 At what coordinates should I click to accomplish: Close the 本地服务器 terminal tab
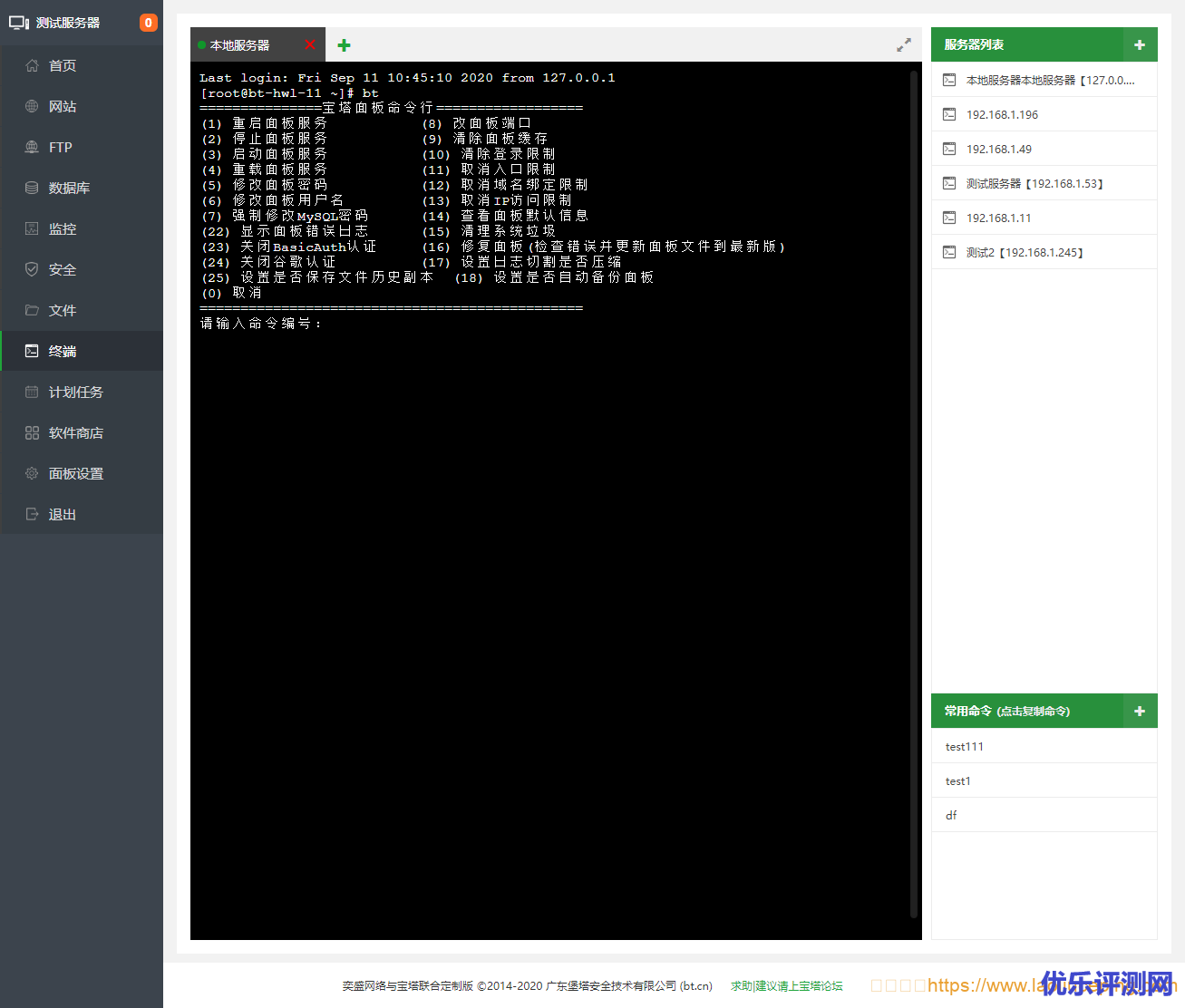coord(310,44)
